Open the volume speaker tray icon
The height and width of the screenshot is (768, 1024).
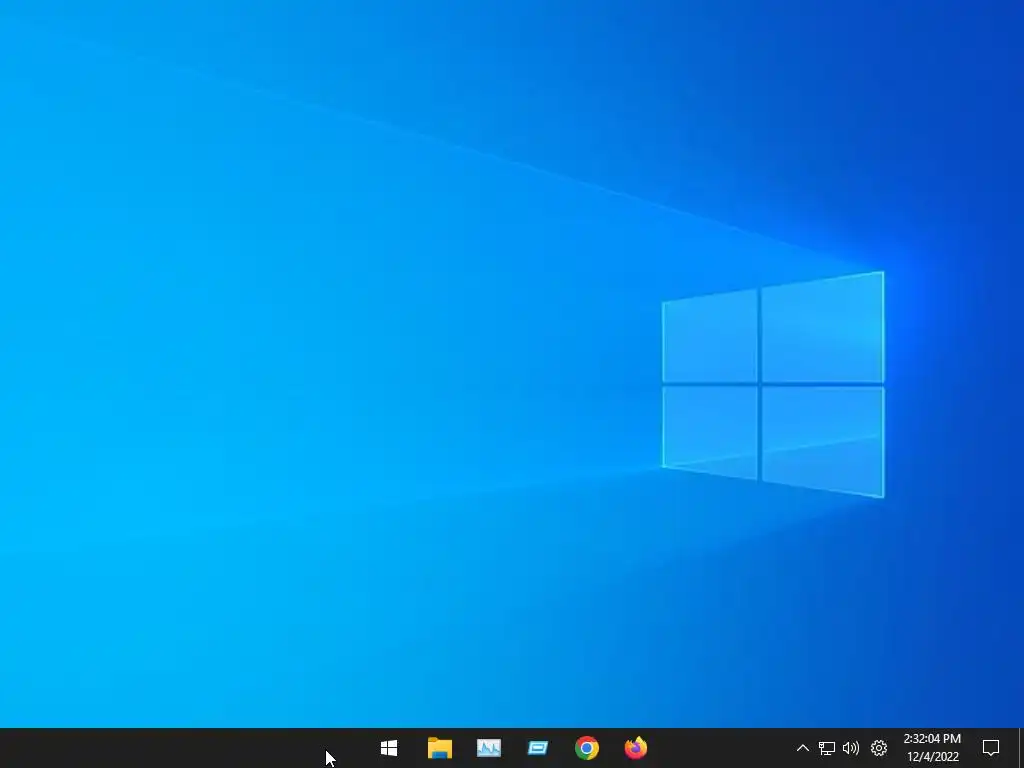pos(851,748)
